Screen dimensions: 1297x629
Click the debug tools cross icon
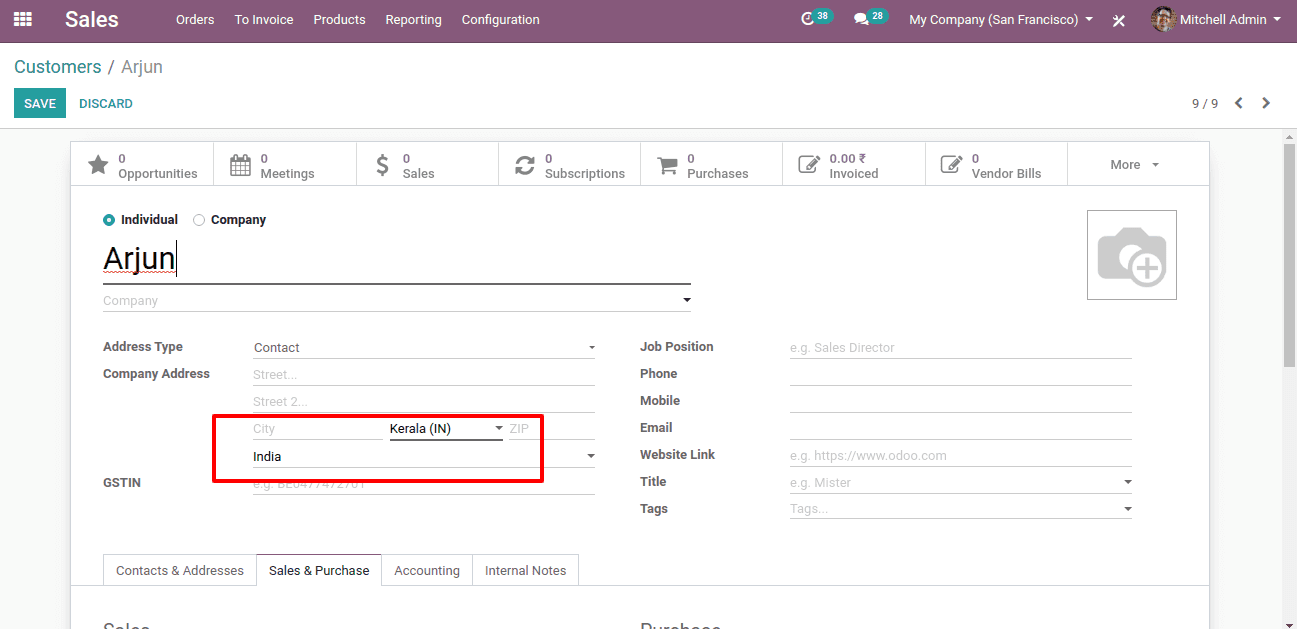click(1119, 20)
